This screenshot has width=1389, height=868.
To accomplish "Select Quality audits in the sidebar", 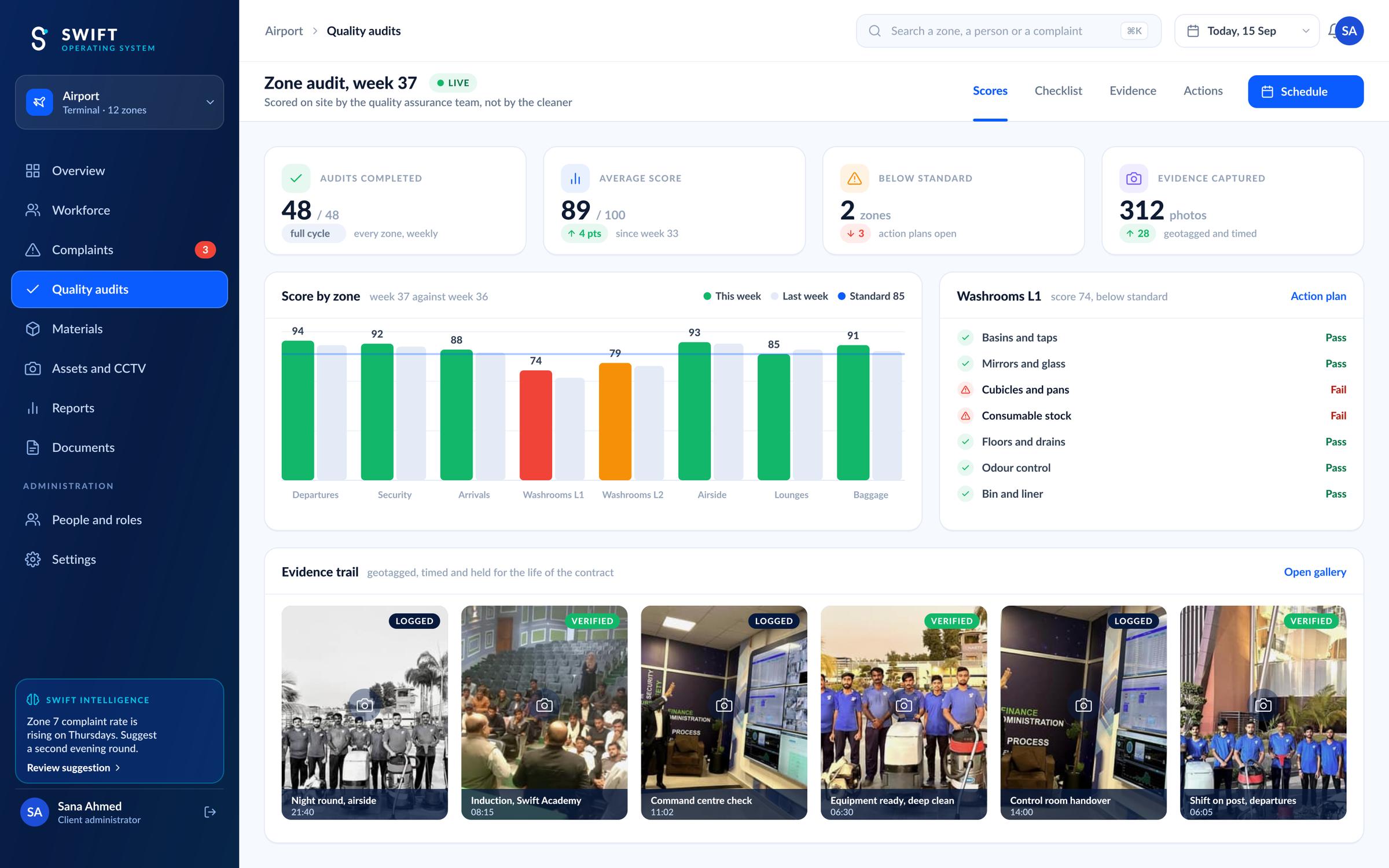I will (119, 289).
